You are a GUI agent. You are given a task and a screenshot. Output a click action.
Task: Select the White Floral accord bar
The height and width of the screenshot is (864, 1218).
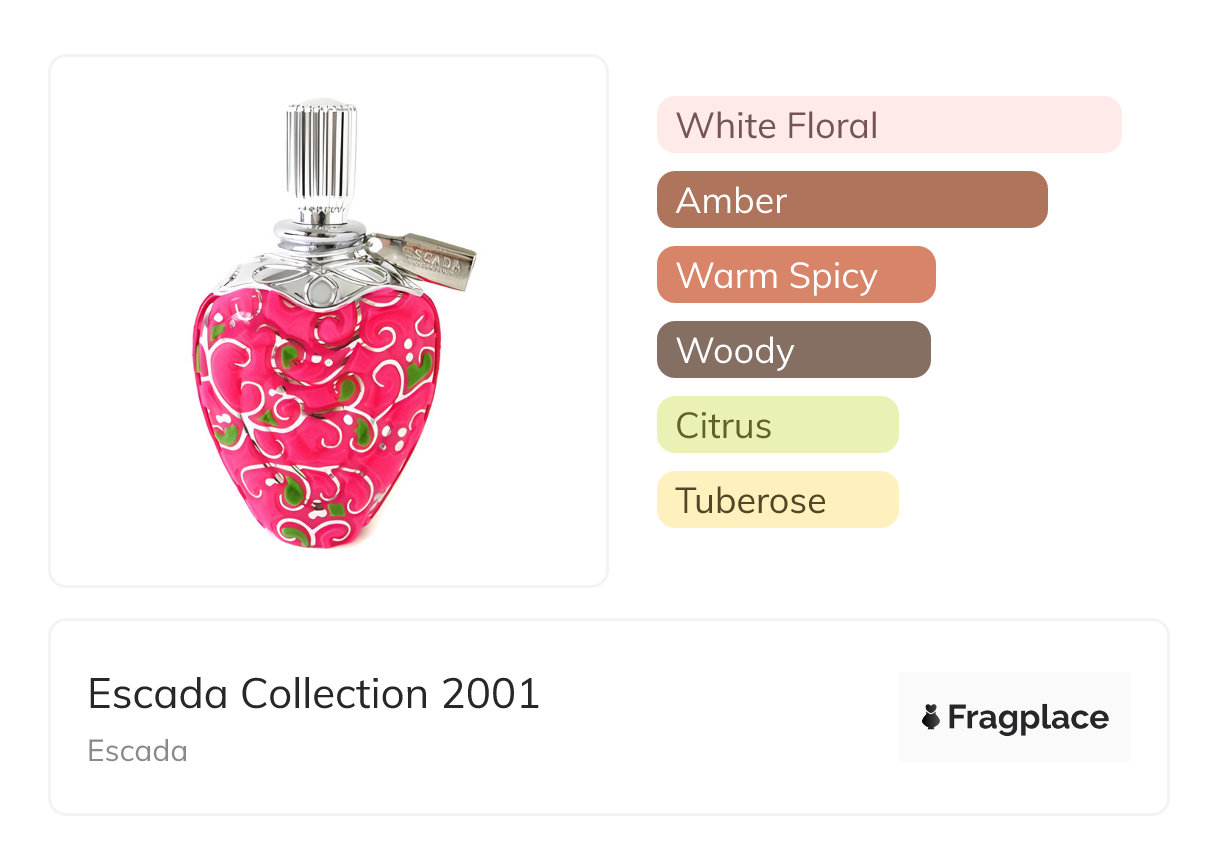pyautogui.click(x=888, y=125)
